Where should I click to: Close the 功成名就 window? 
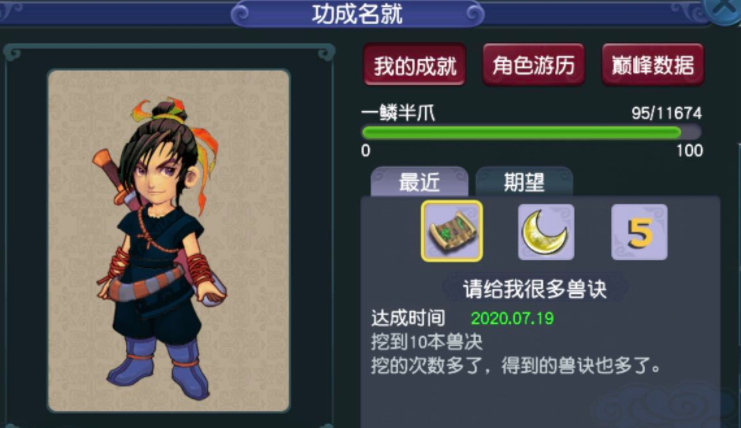coord(724,9)
